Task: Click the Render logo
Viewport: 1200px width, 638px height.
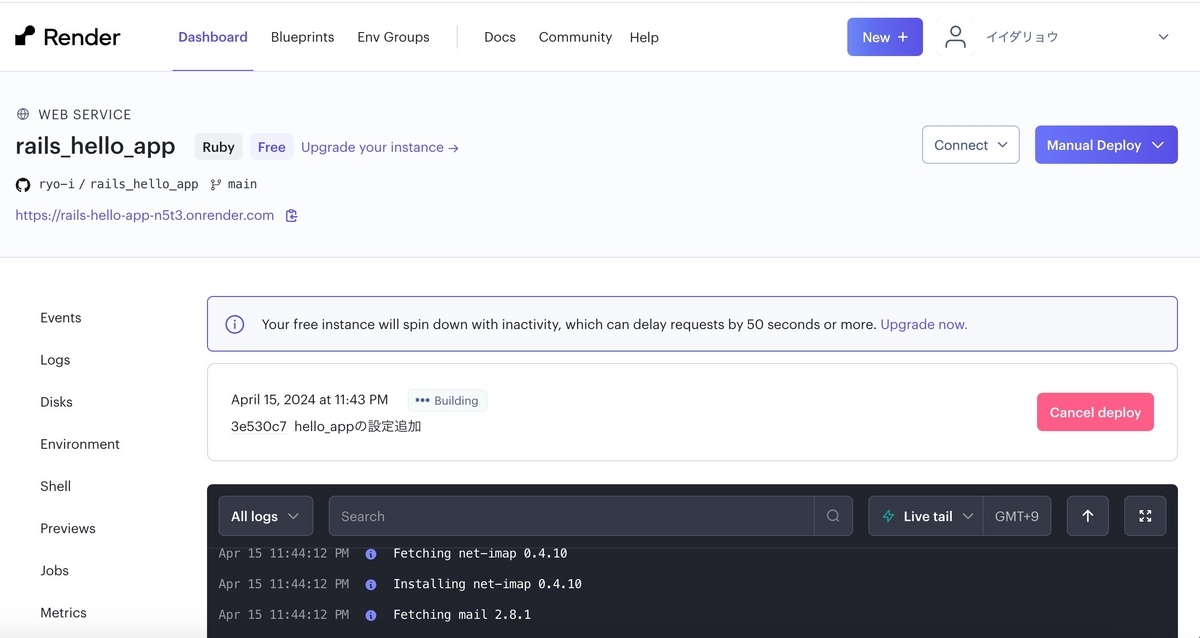Action: click(67, 37)
